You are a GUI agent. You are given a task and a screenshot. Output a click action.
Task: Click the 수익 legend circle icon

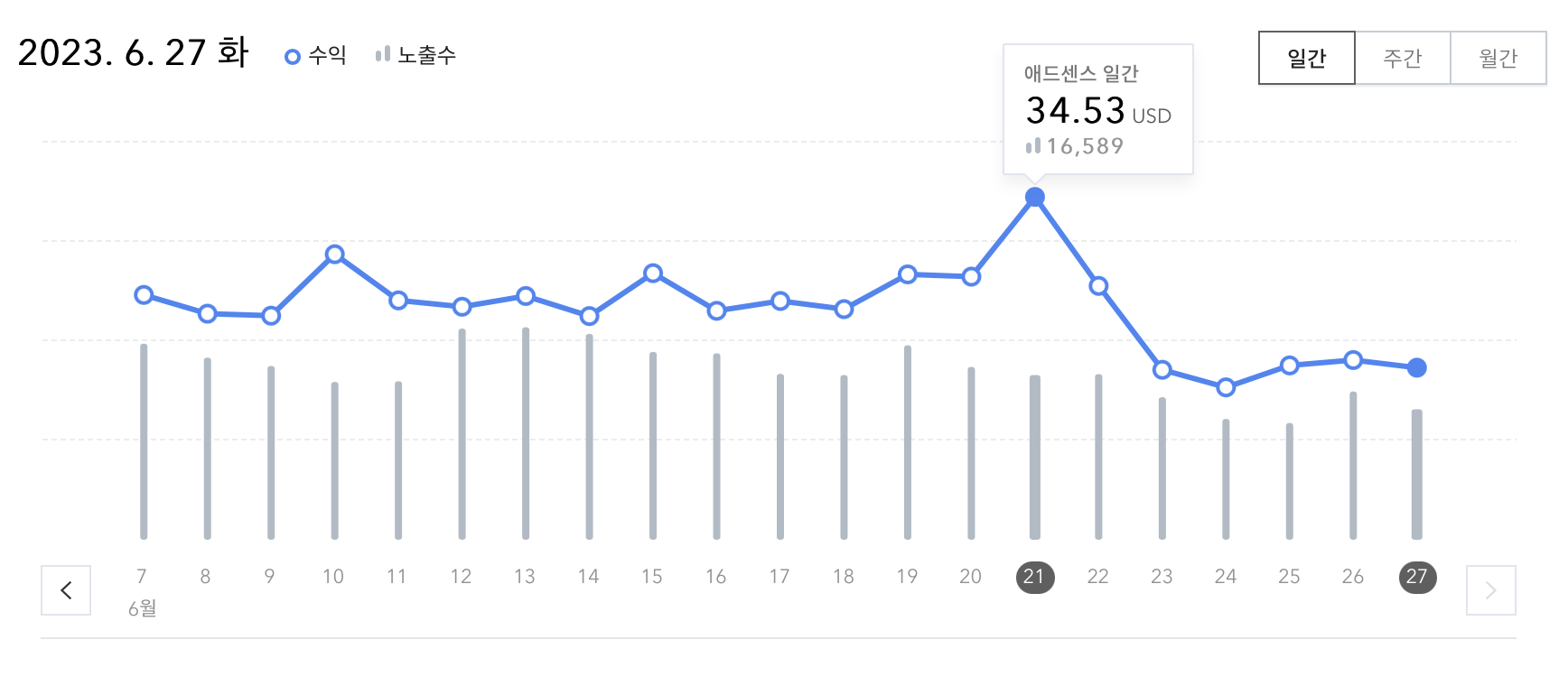293,55
